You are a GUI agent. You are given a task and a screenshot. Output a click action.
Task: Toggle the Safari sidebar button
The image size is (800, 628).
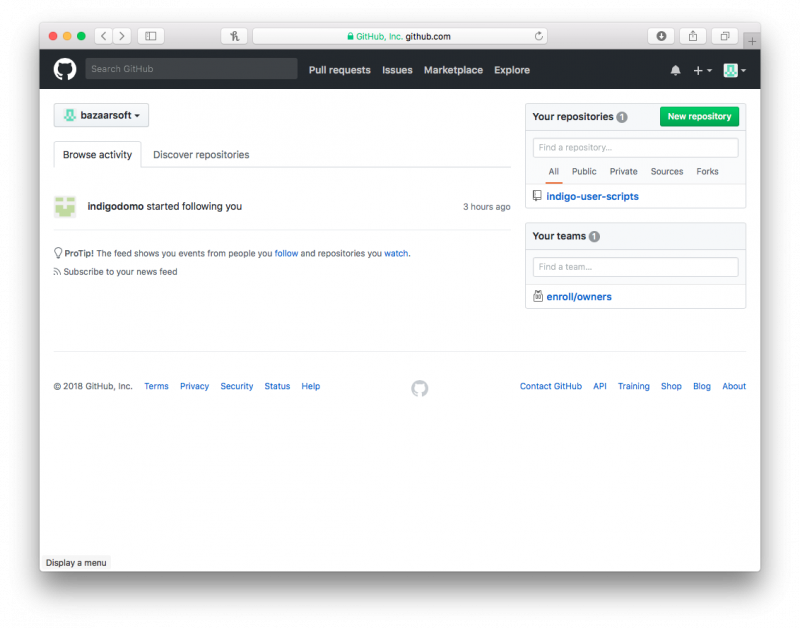(151, 36)
